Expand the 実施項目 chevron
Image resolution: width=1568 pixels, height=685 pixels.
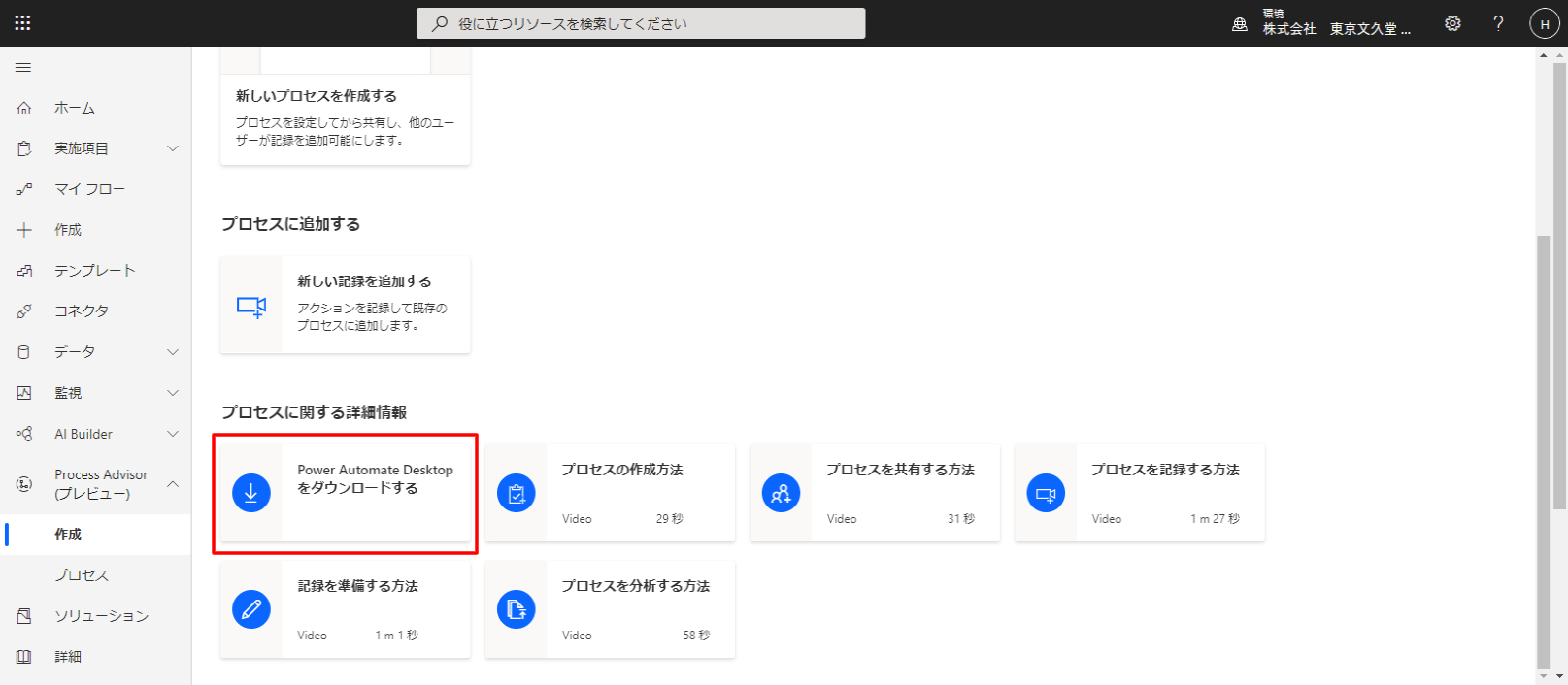[x=173, y=148]
